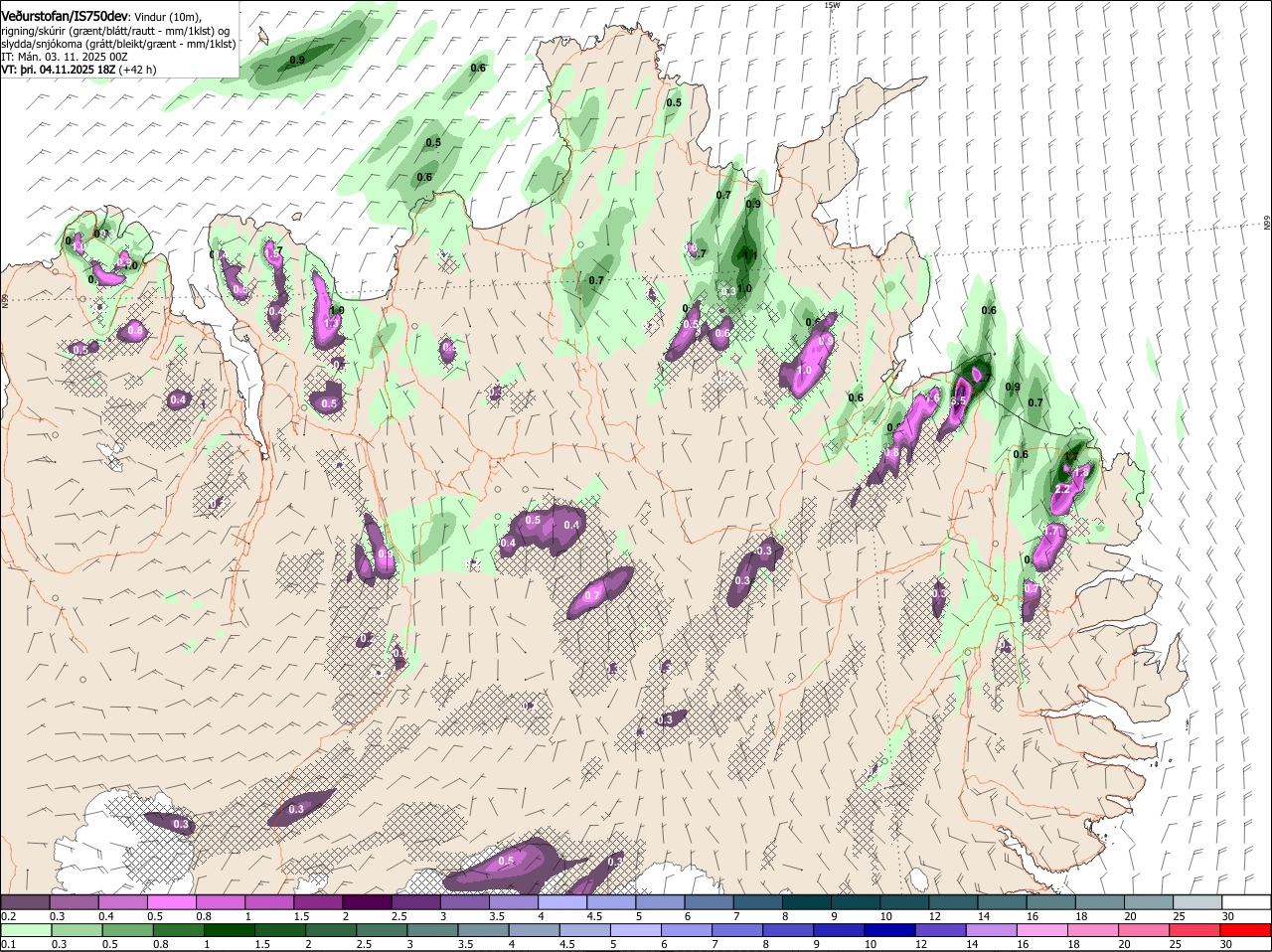Click the VT: þri. 04.11.2025 18Z (+42 h) line
The height and width of the screenshot is (952, 1272).
click(x=79, y=70)
